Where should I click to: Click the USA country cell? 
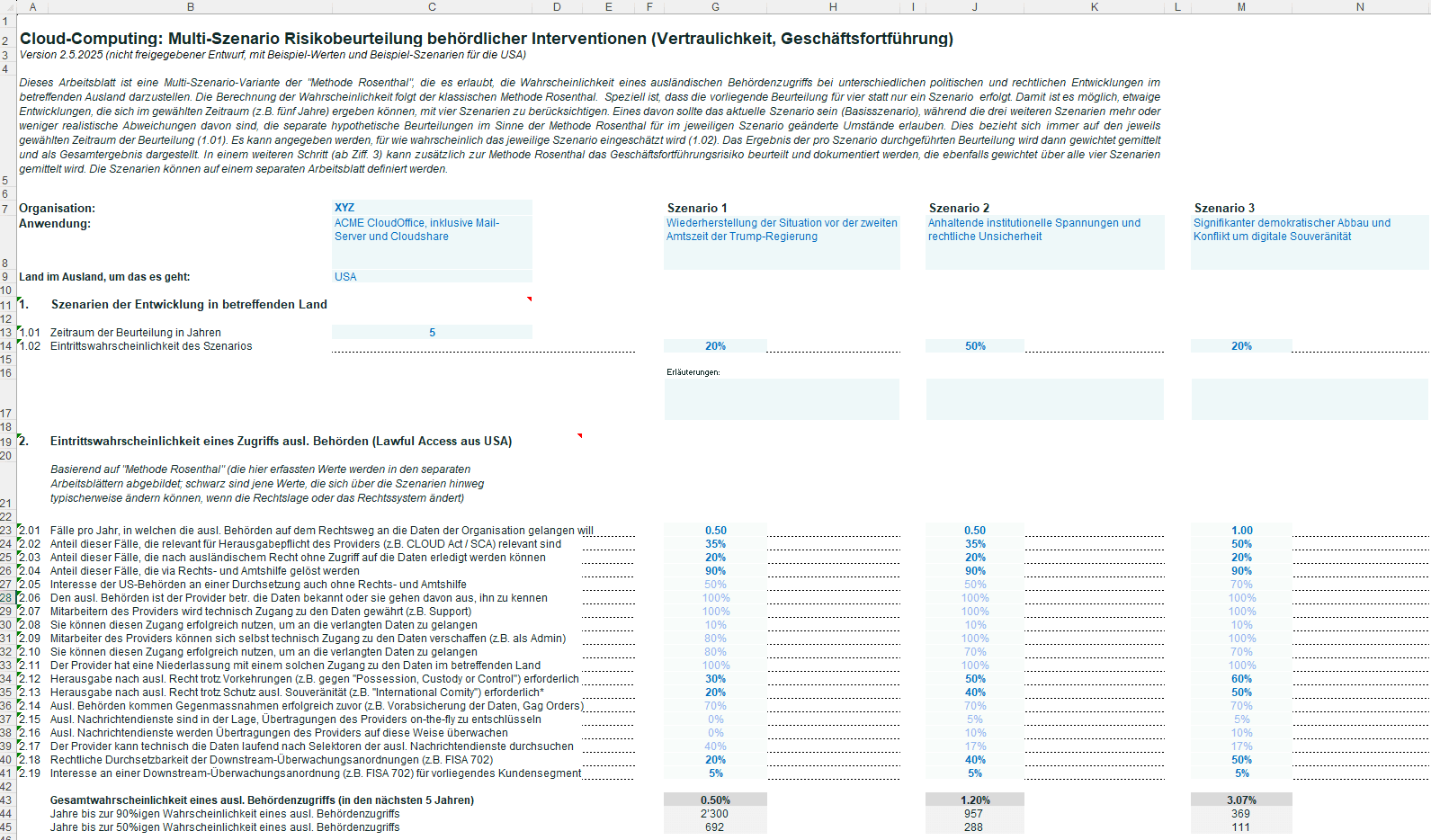pos(432,277)
